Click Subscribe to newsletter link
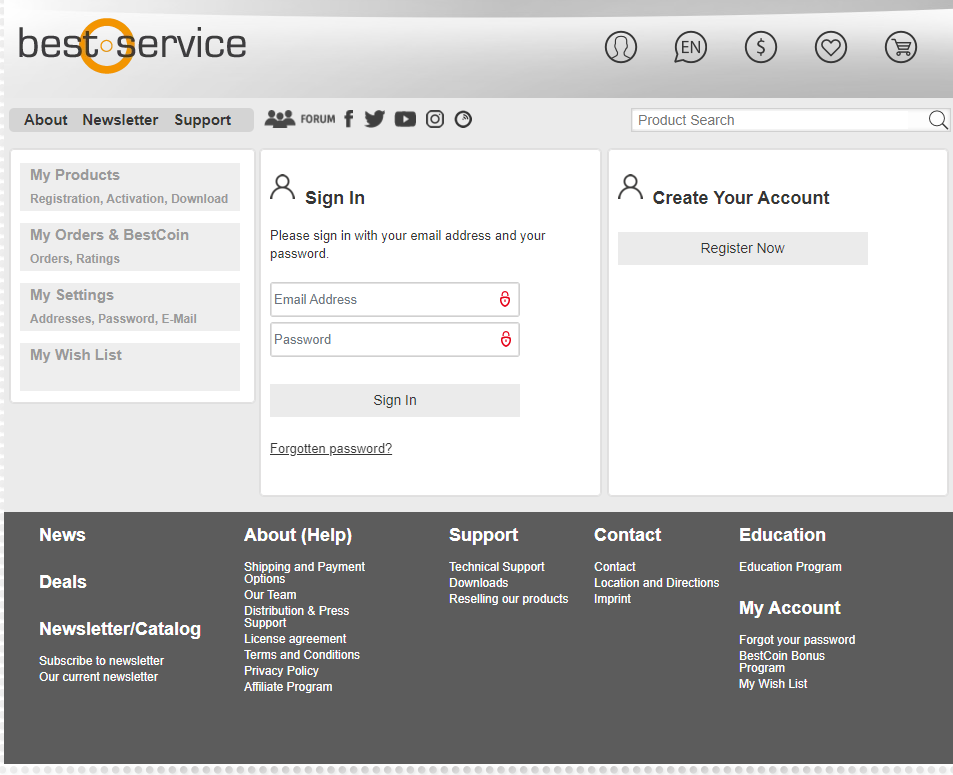The height and width of the screenshot is (775, 953). point(101,661)
